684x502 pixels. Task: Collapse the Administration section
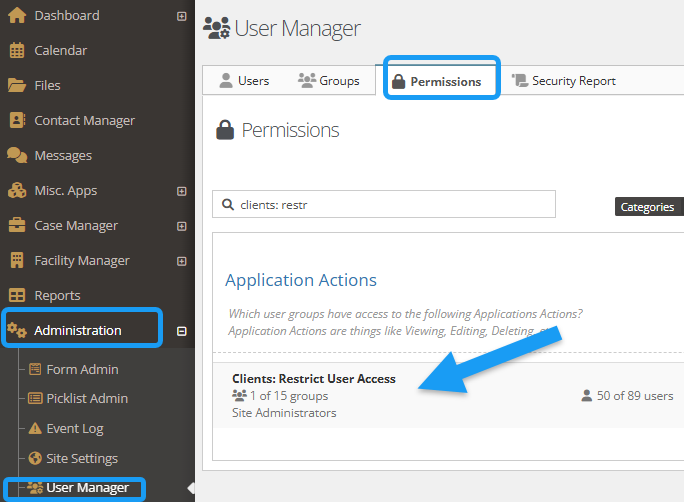tap(181, 331)
